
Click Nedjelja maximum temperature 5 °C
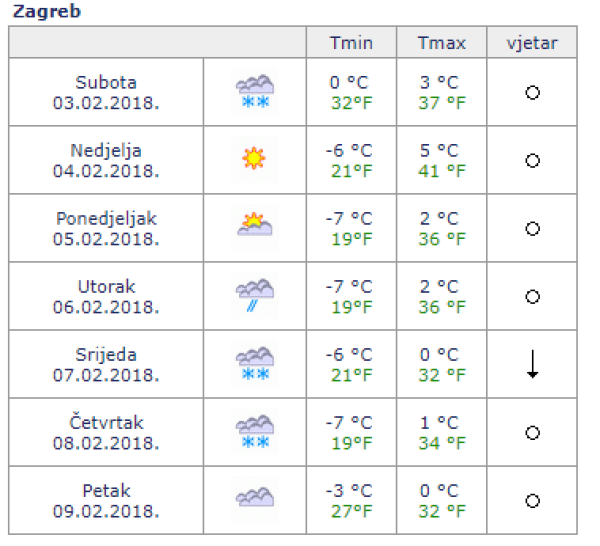(440, 150)
